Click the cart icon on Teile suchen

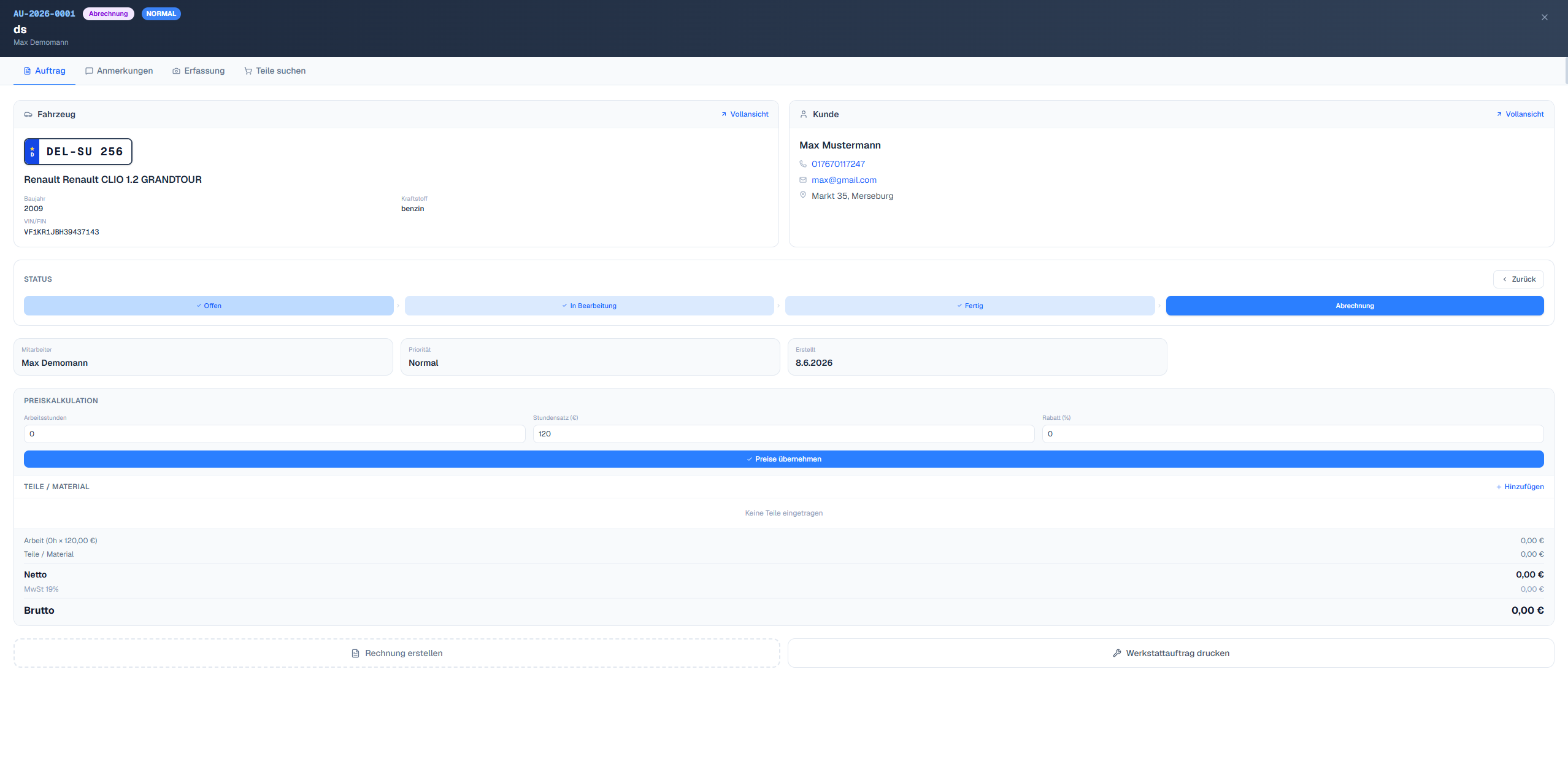click(x=248, y=71)
